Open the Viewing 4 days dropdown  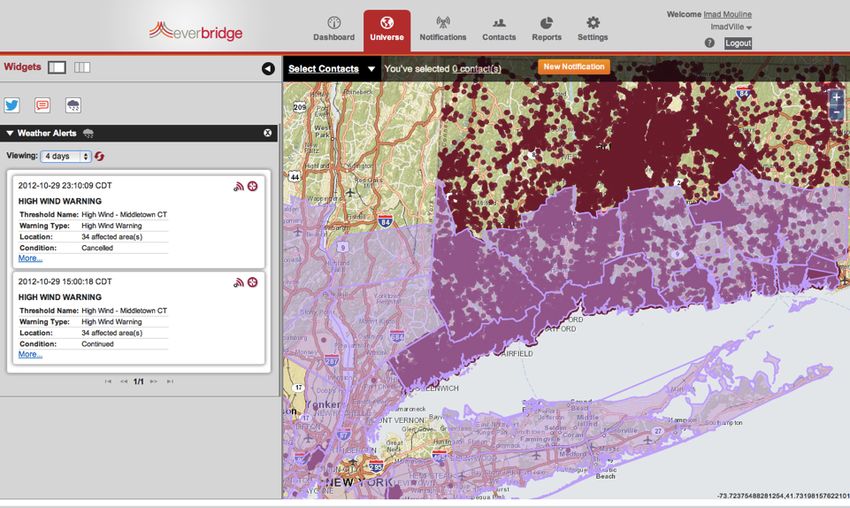[66, 157]
